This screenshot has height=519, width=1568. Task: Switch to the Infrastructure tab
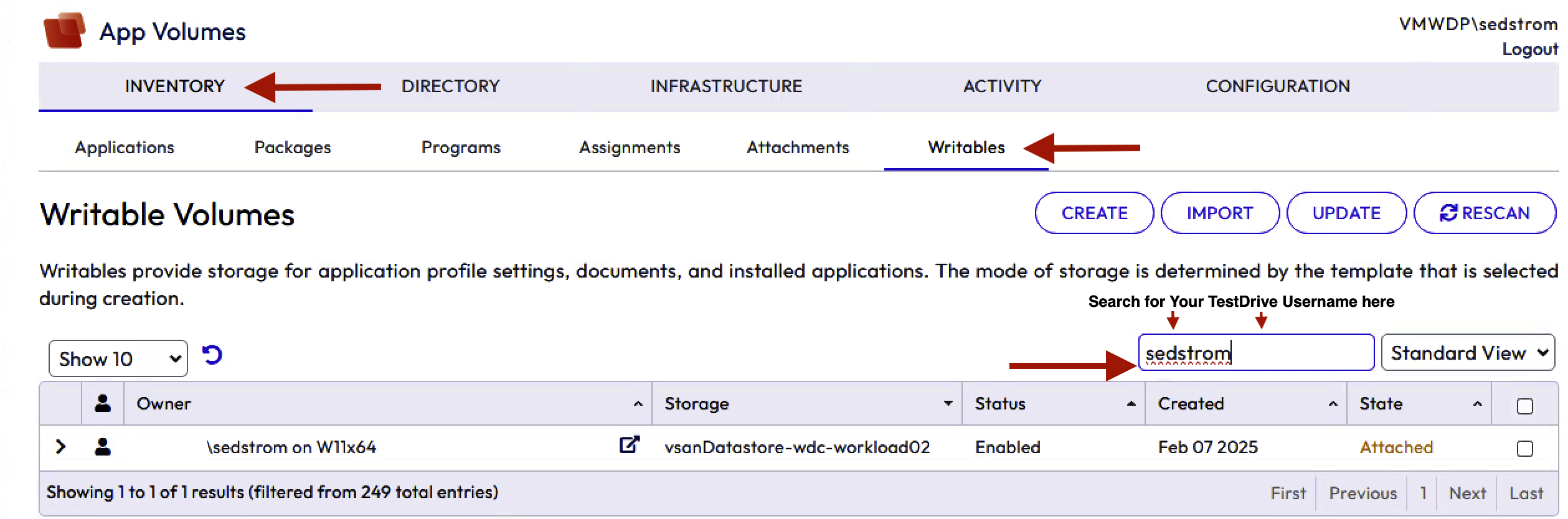pyautogui.click(x=726, y=86)
